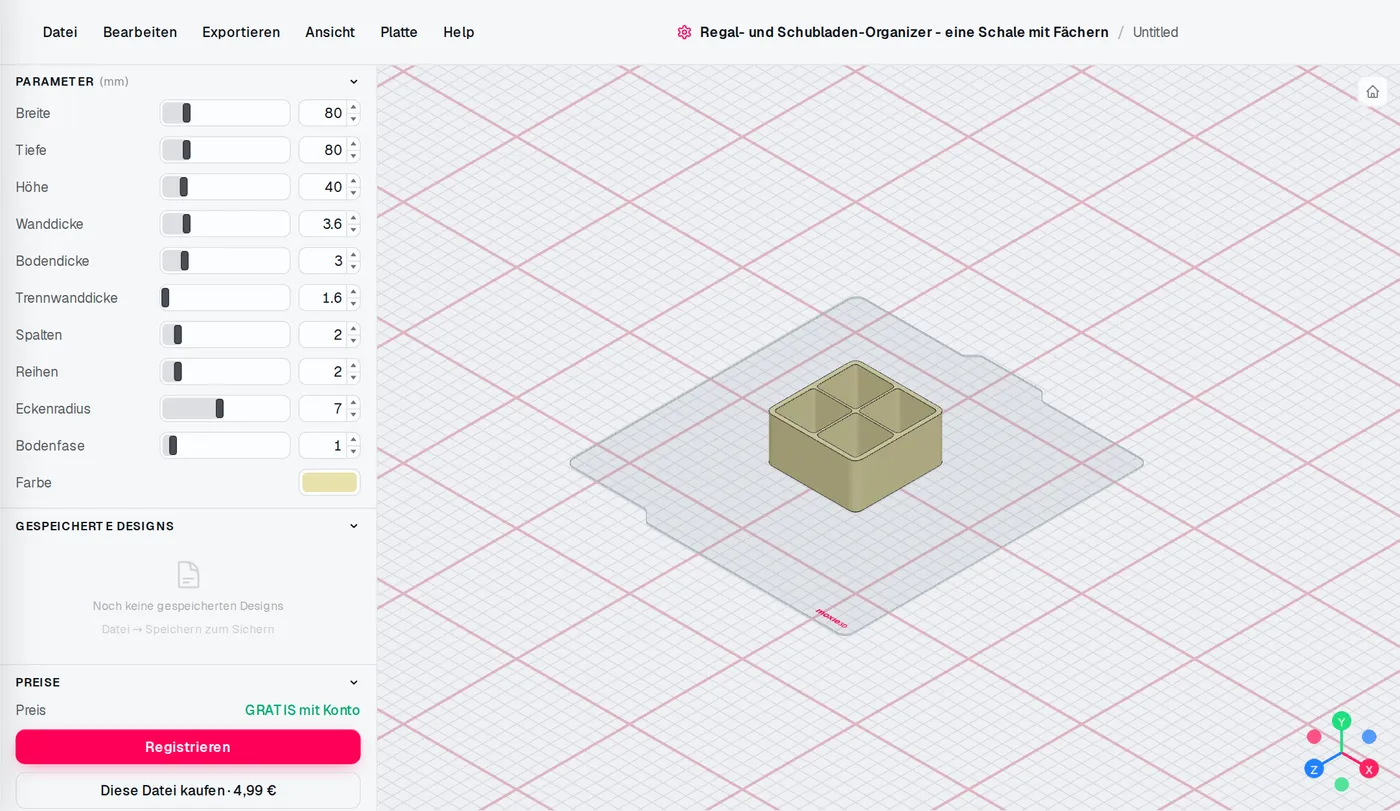This screenshot has width=1400, height=811.
Task: Decrease Reihen with its down arrow
Action: pyautogui.click(x=354, y=378)
